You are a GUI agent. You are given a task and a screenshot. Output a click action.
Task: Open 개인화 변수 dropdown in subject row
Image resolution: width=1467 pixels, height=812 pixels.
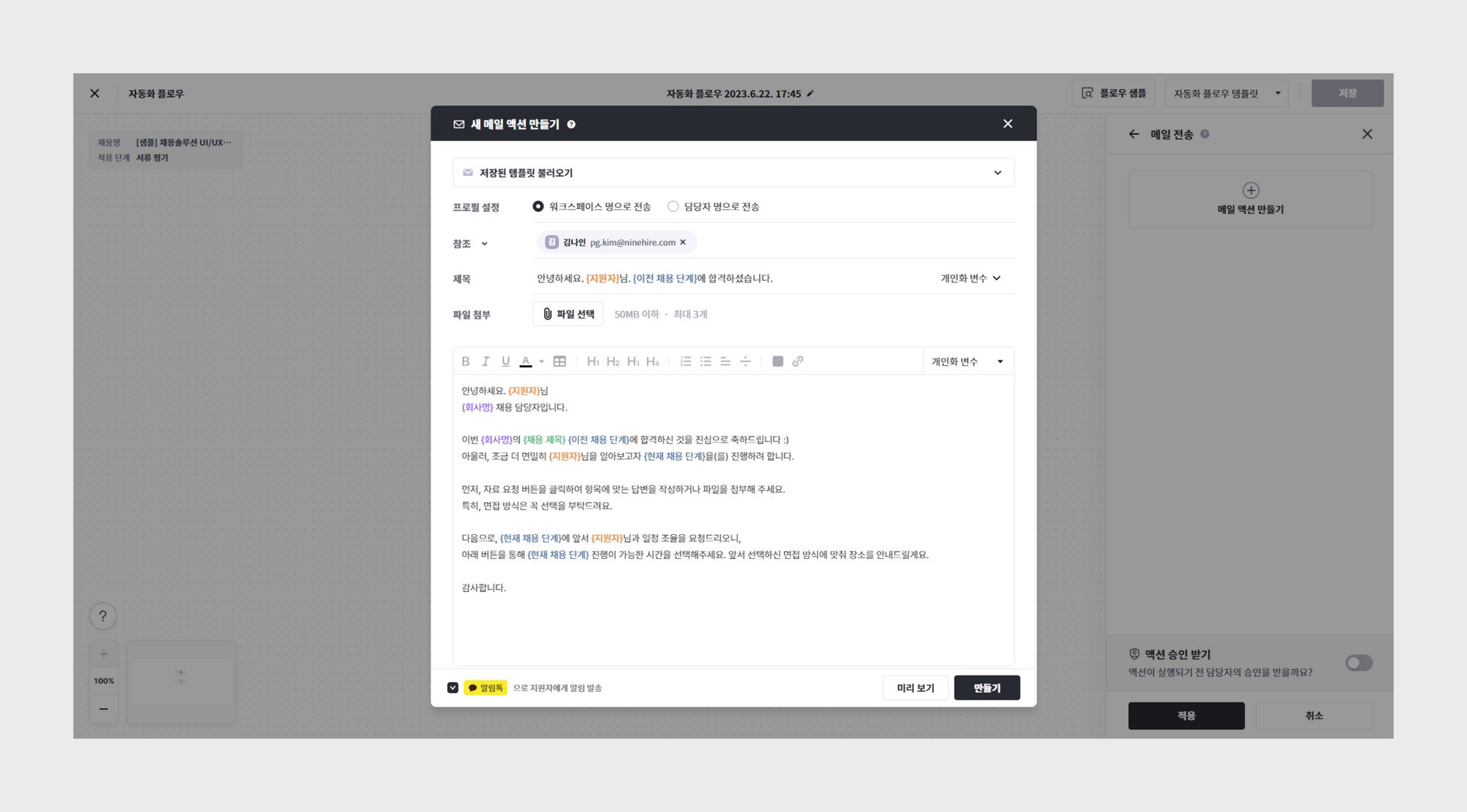970,279
